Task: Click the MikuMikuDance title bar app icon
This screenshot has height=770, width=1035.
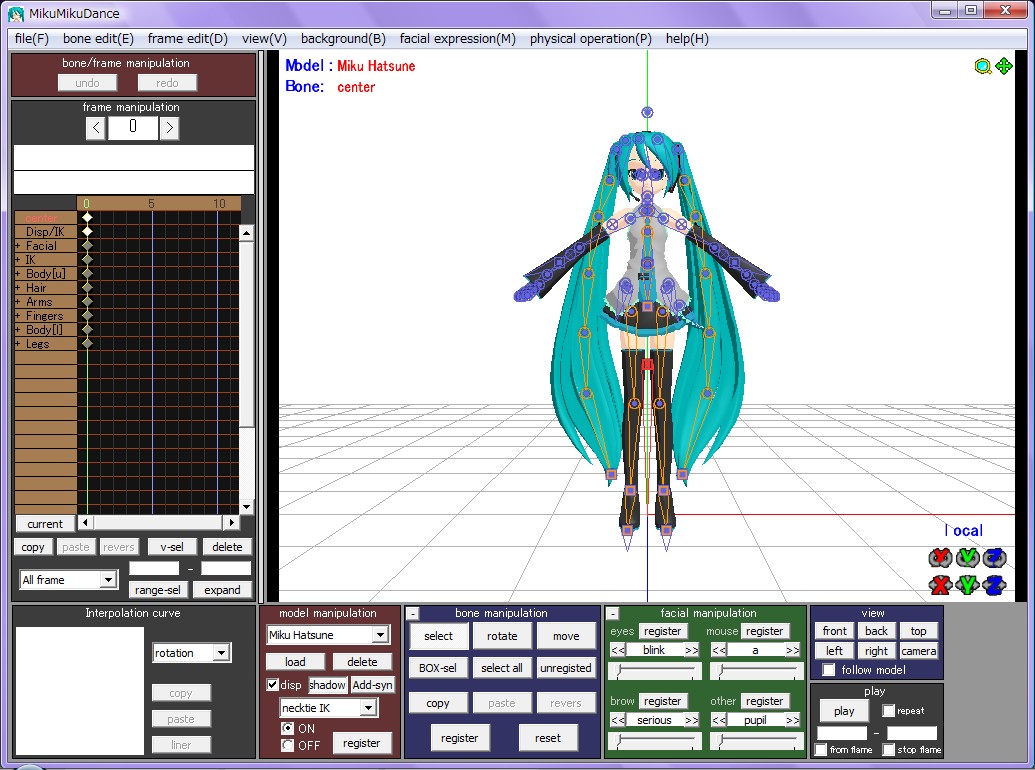Action: [16, 13]
